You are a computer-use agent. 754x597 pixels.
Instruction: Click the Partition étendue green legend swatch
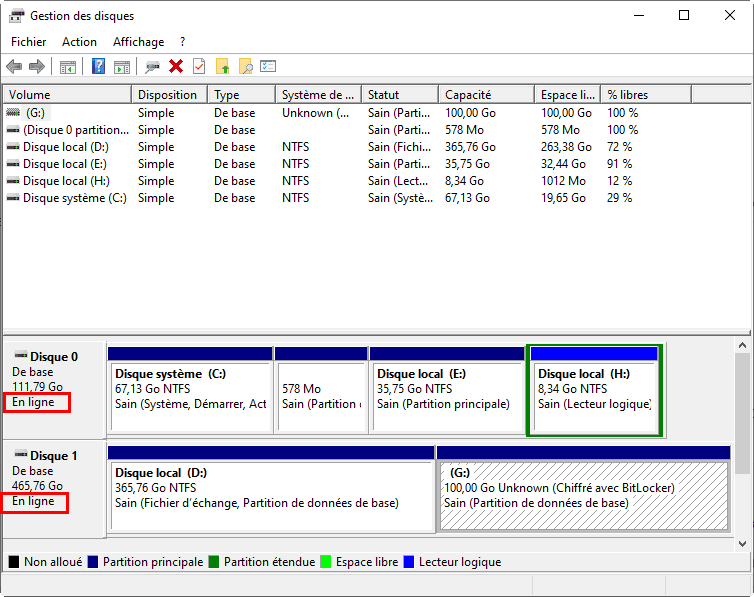click(215, 562)
